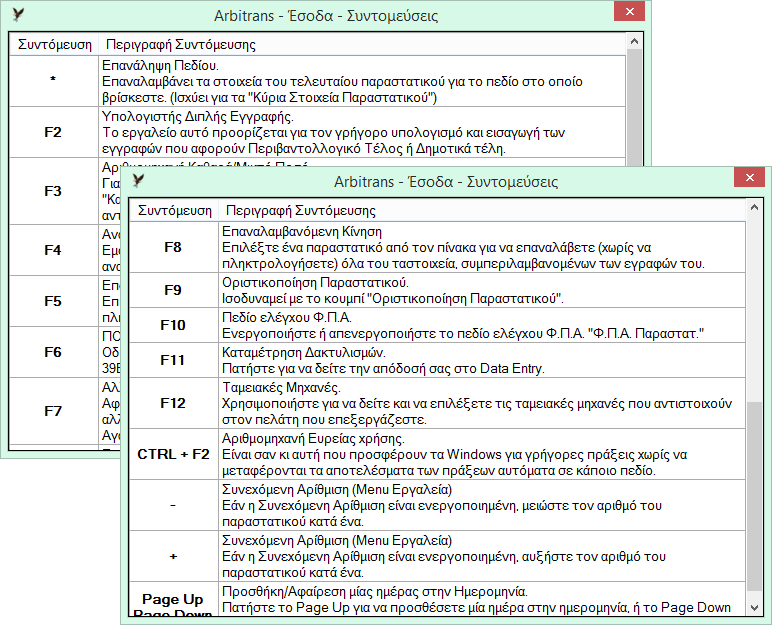Select the F9 shortcut cell
Screen dimensions: 773x625
pyautogui.click(x=174, y=290)
